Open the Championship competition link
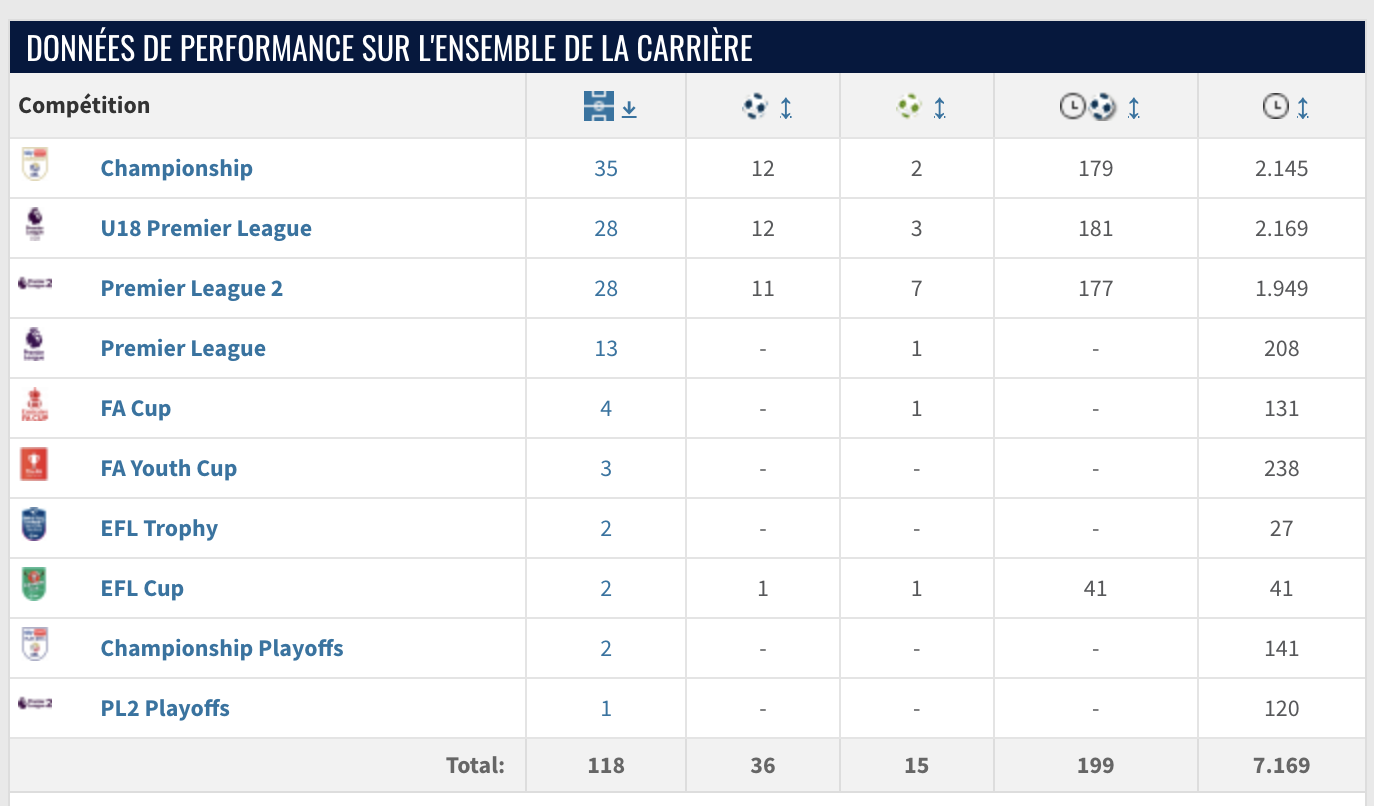This screenshot has width=1374, height=806. pyautogui.click(x=176, y=168)
